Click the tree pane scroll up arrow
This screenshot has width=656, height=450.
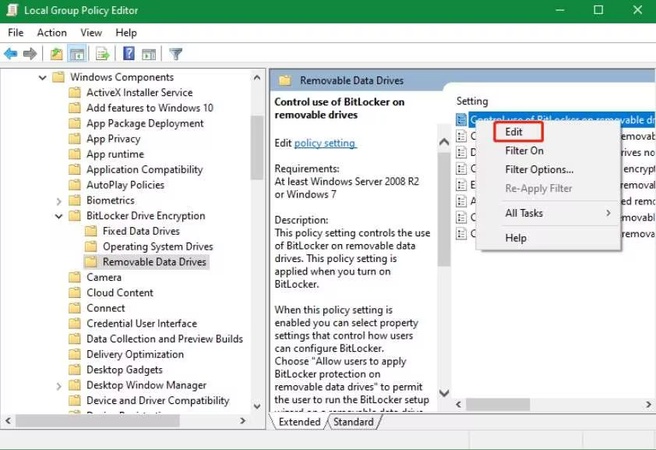[x=257, y=77]
